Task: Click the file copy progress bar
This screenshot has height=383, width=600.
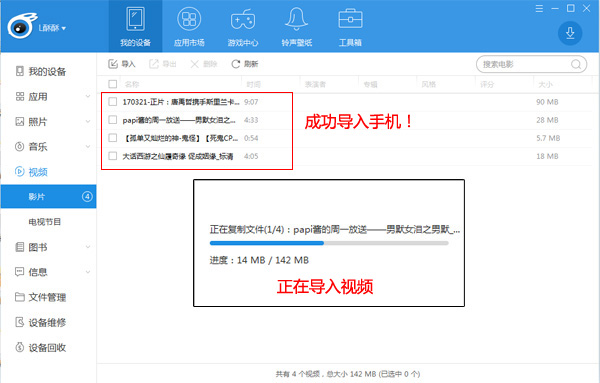Action: (x=329, y=243)
